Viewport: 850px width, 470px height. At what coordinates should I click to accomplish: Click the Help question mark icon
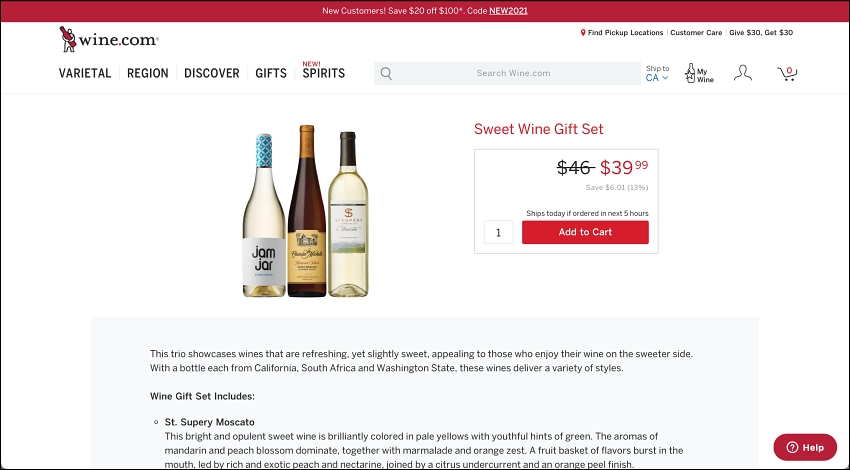coord(792,447)
